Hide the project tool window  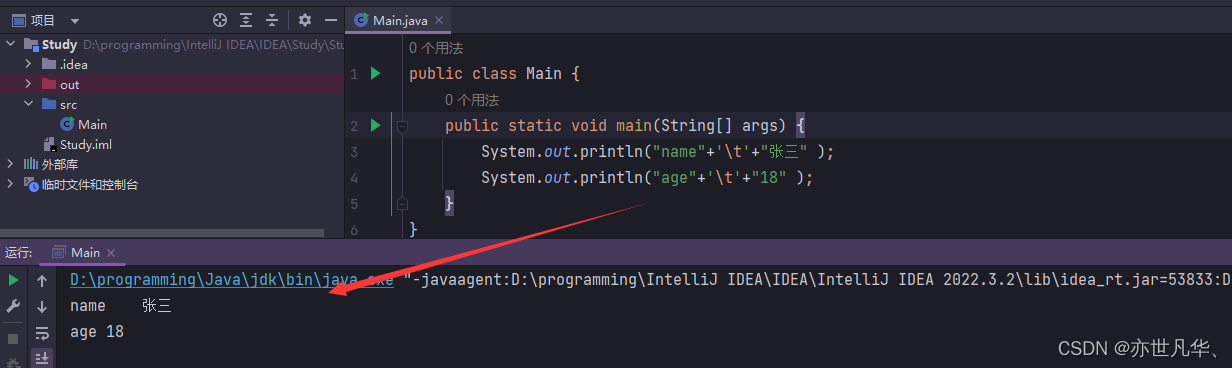point(331,20)
